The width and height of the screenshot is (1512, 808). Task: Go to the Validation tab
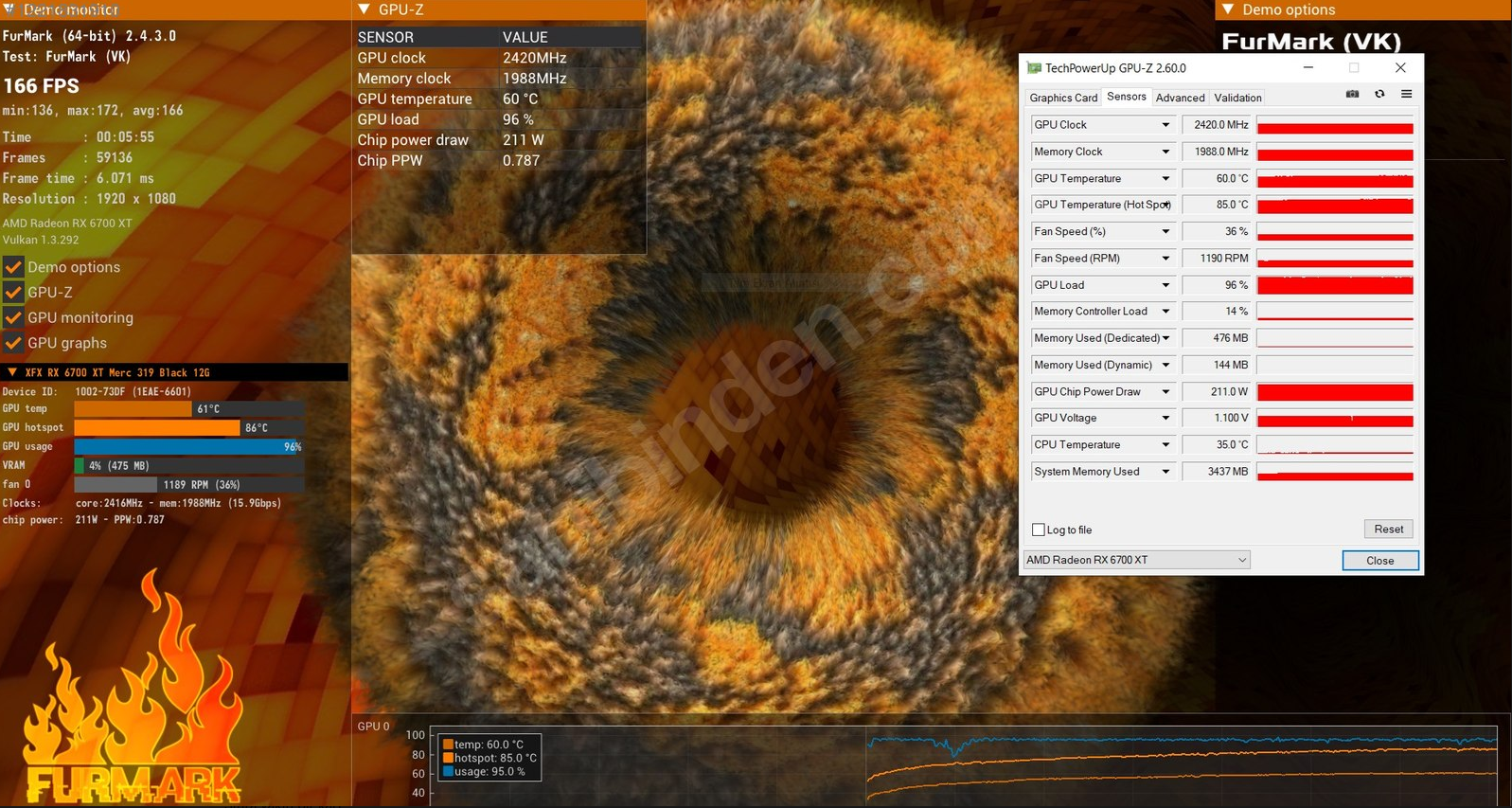1237,98
